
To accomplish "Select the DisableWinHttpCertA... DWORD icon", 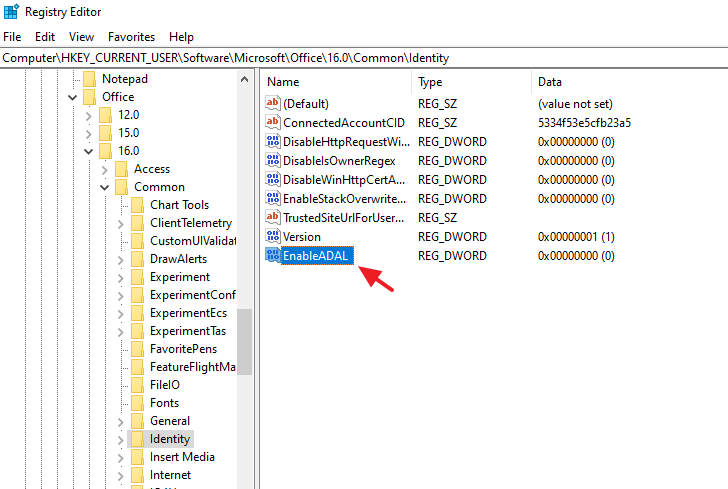I will [x=273, y=179].
